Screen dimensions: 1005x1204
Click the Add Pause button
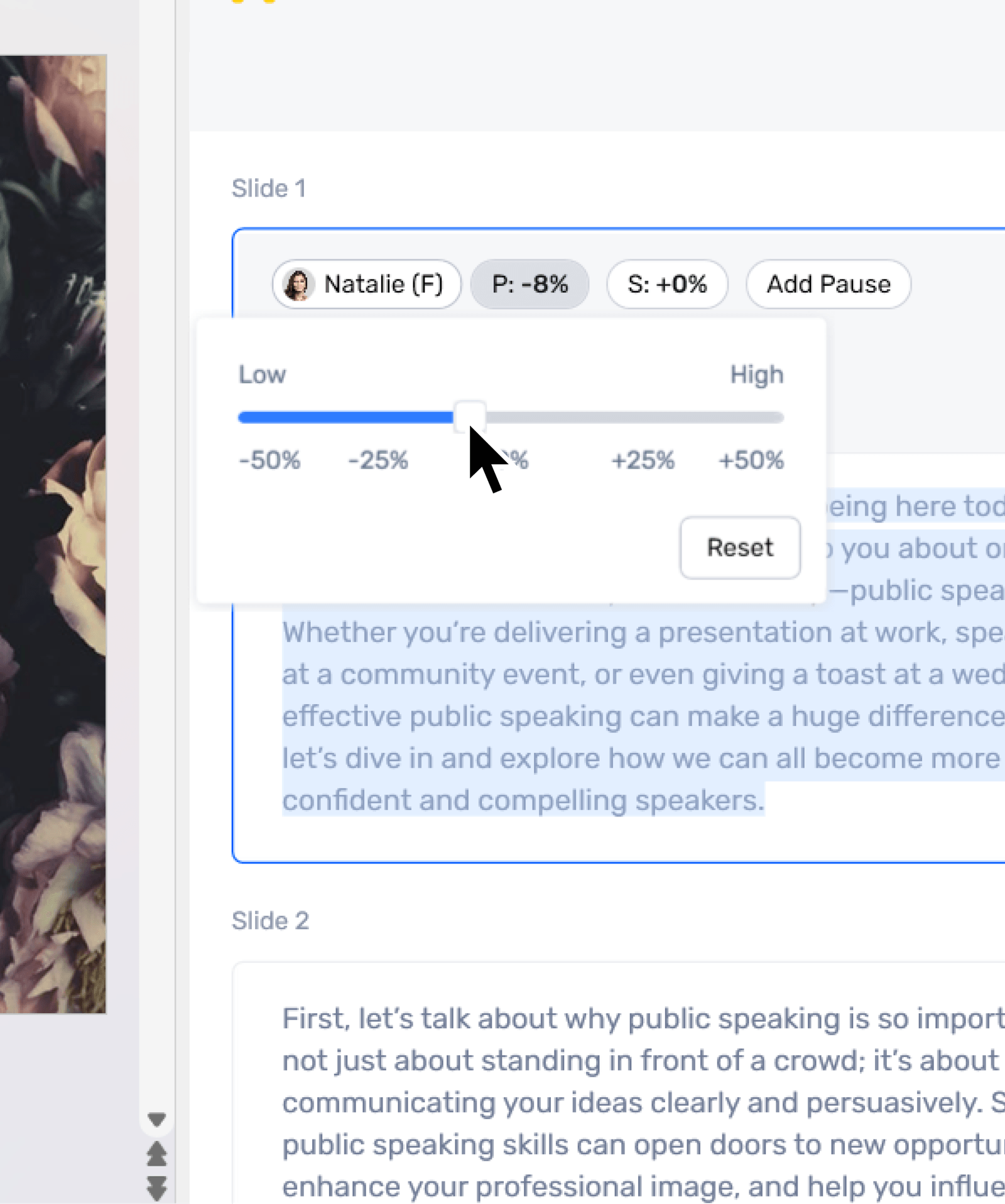828,284
